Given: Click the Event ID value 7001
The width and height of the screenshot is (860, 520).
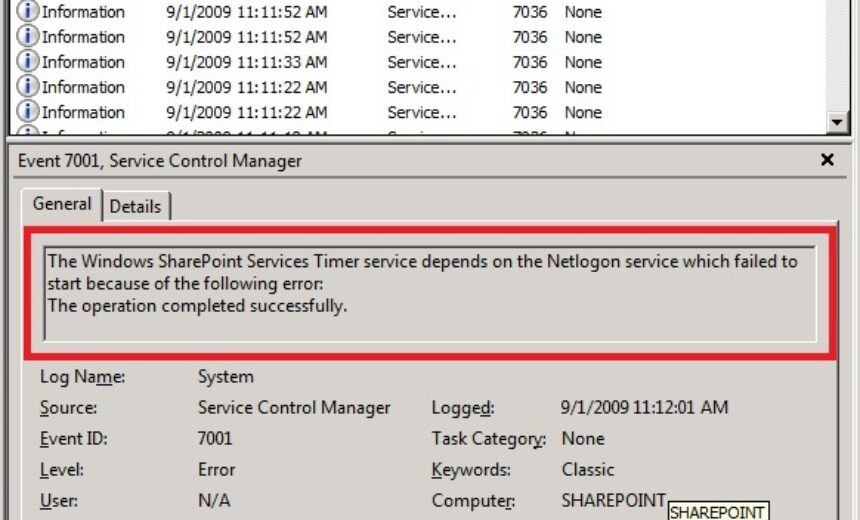Looking at the screenshot, I should tap(215, 438).
